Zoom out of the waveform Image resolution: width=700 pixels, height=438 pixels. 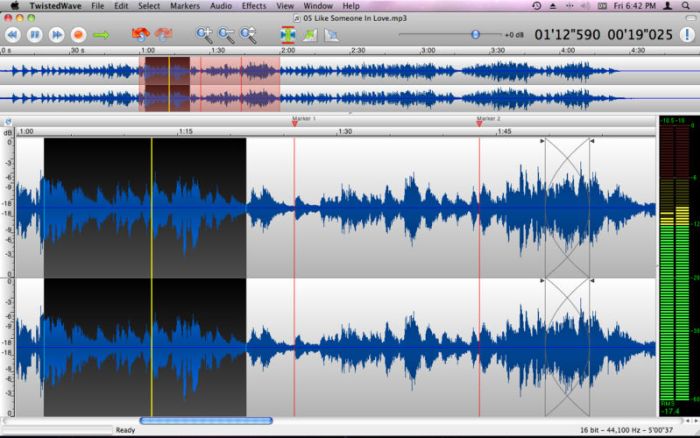(x=226, y=35)
